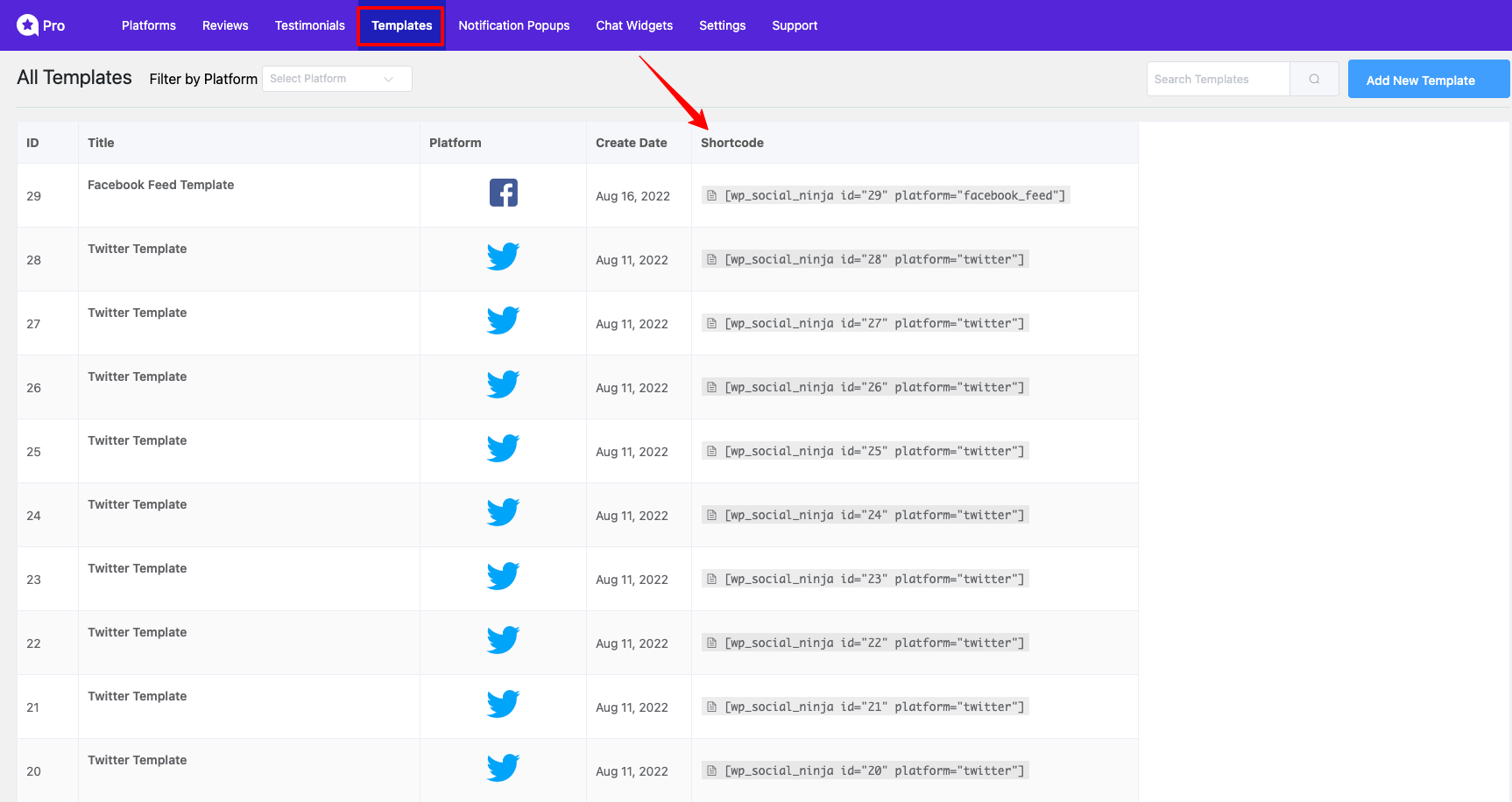Open the Templates tab
The width and height of the screenshot is (1512, 802).
pos(401,25)
